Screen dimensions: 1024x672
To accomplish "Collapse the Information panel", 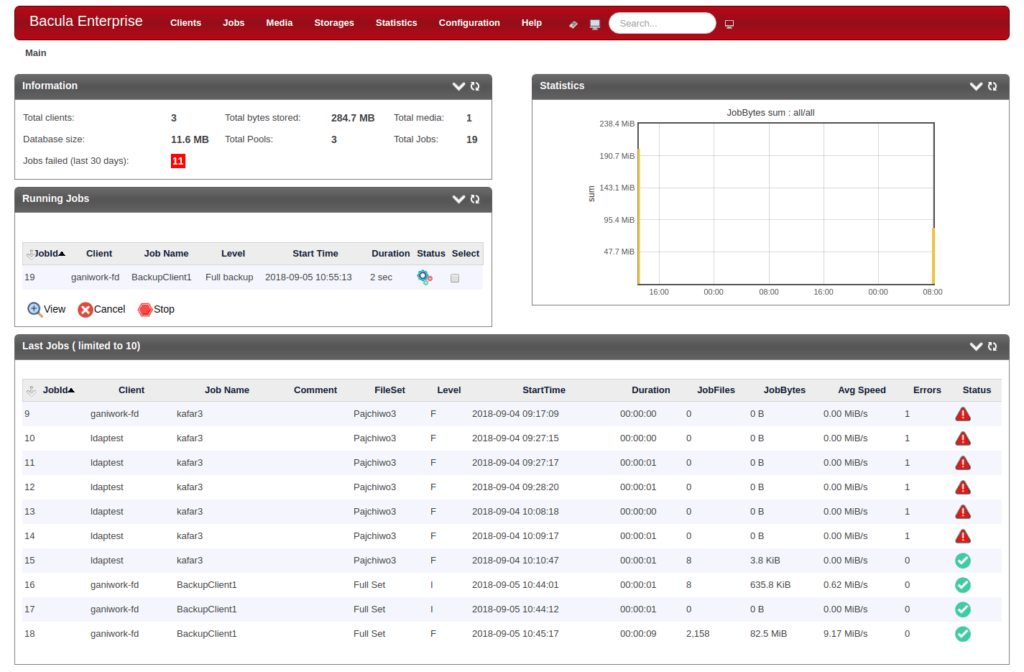I will coord(459,86).
